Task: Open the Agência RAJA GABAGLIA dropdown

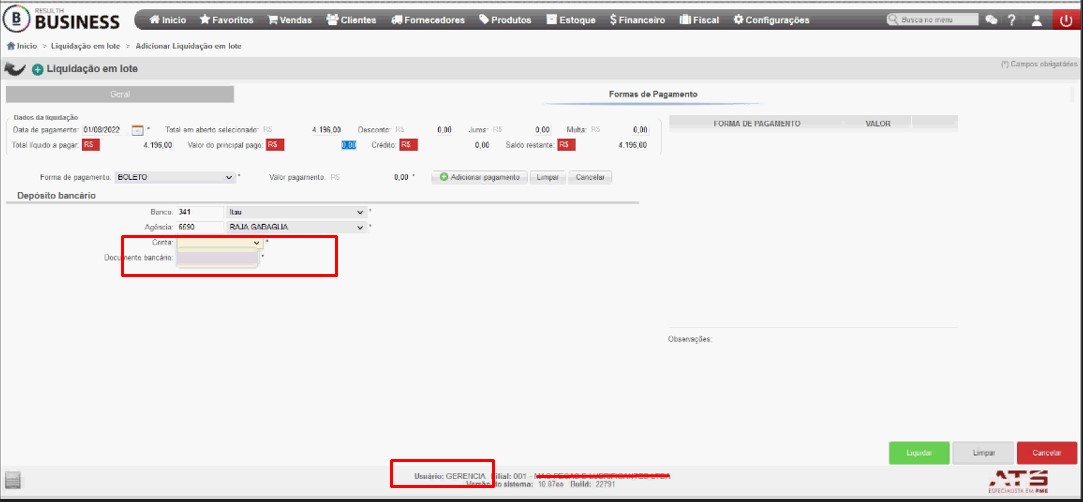Action: click(296, 227)
